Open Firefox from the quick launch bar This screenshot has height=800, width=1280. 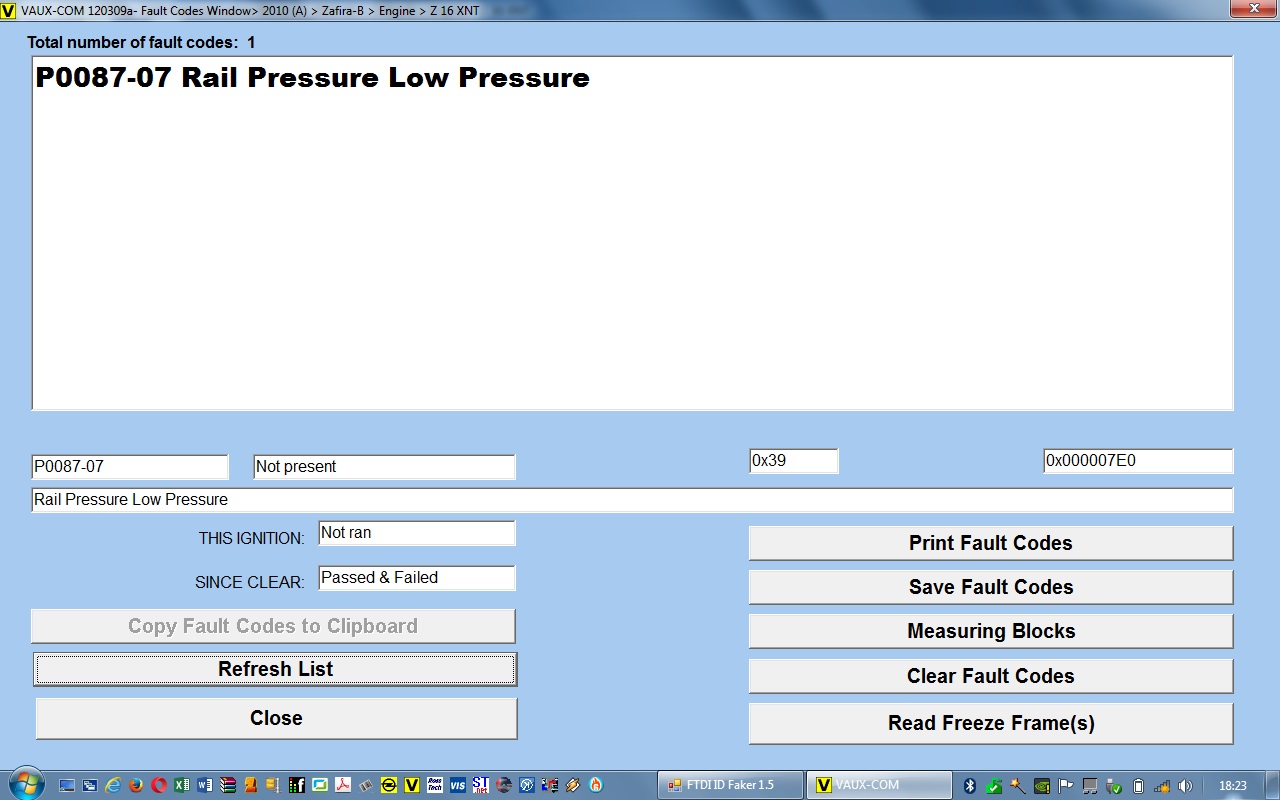pyautogui.click(x=136, y=785)
